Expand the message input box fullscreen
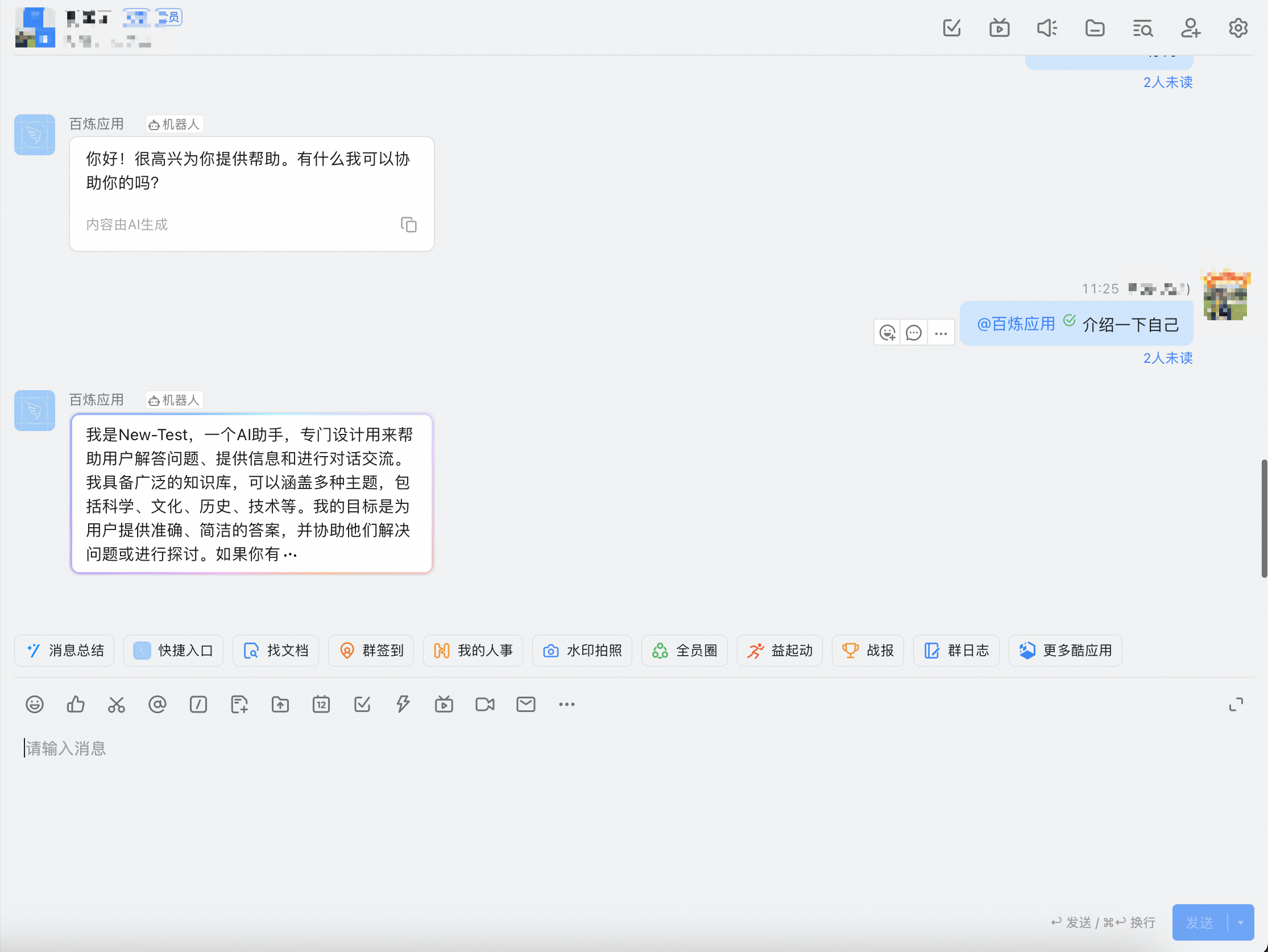The height and width of the screenshot is (952, 1268). pyautogui.click(x=1236, y=704)
